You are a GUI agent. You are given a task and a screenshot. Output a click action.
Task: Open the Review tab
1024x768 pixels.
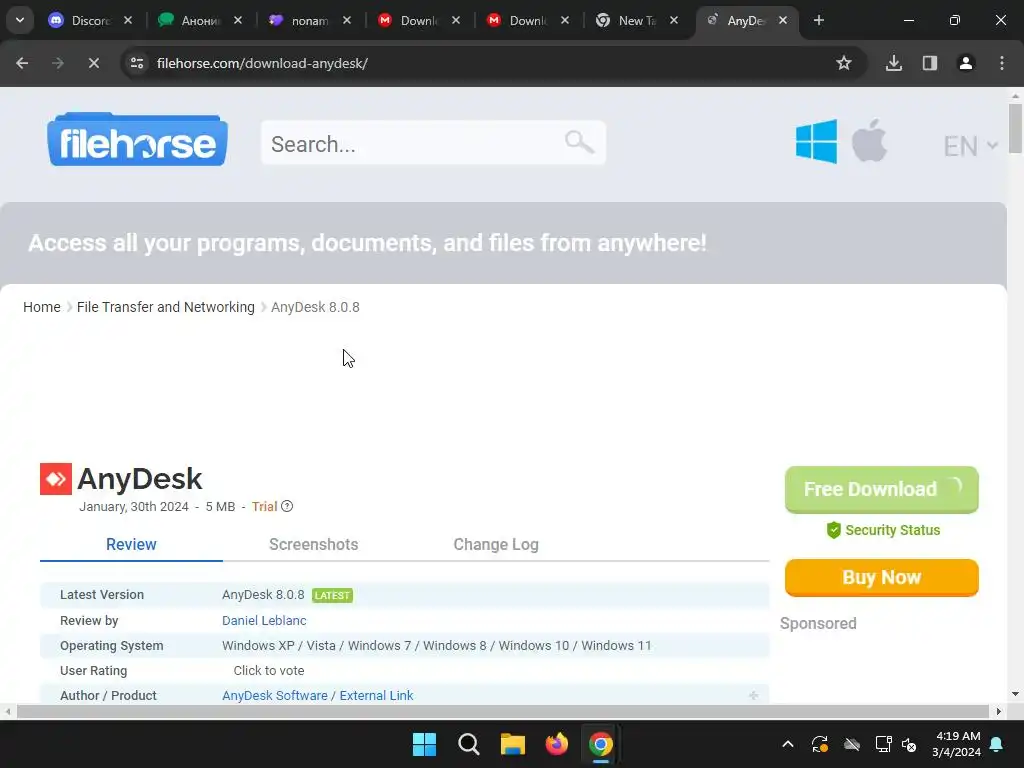coord(131,545)
